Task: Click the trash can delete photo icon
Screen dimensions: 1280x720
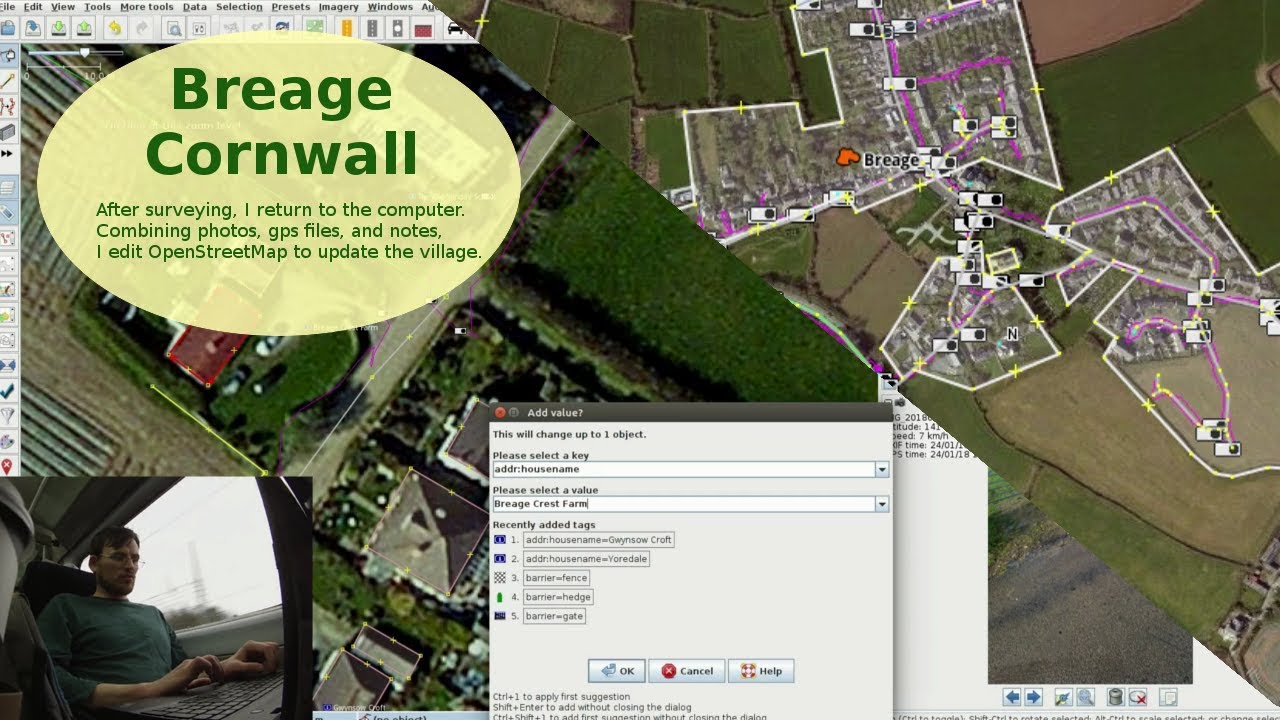Action: point(1117,697)
